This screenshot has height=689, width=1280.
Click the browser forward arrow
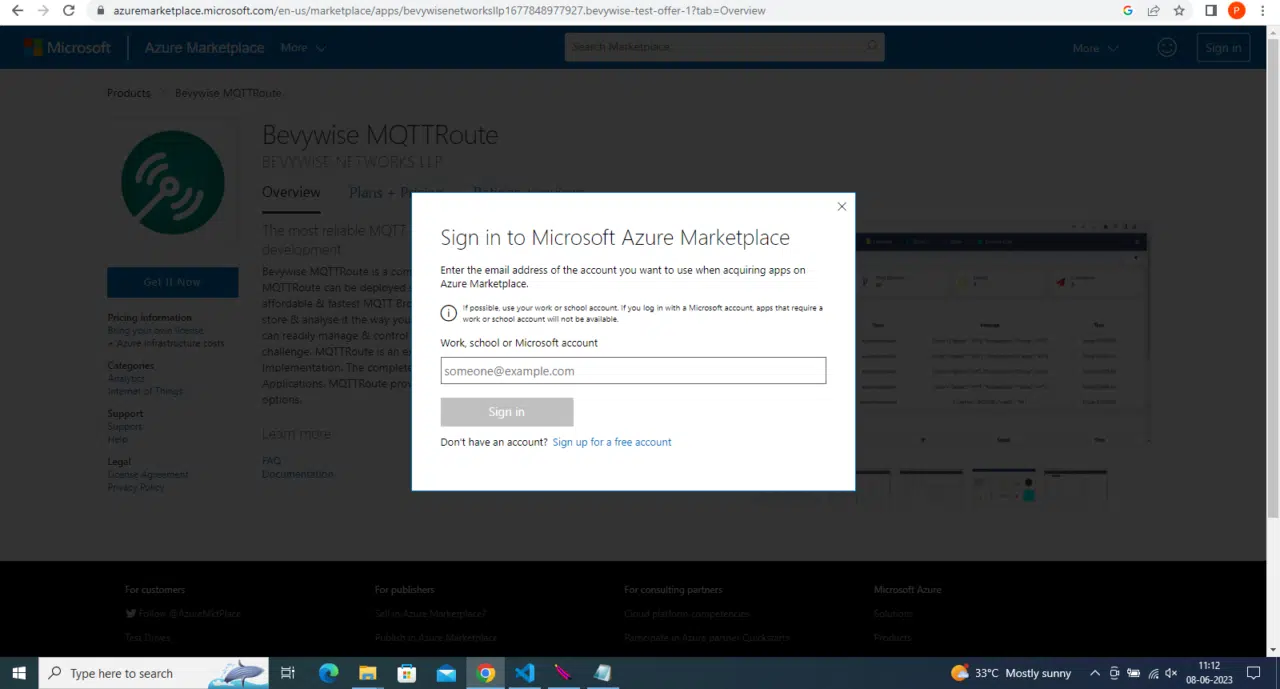[43, 11]
